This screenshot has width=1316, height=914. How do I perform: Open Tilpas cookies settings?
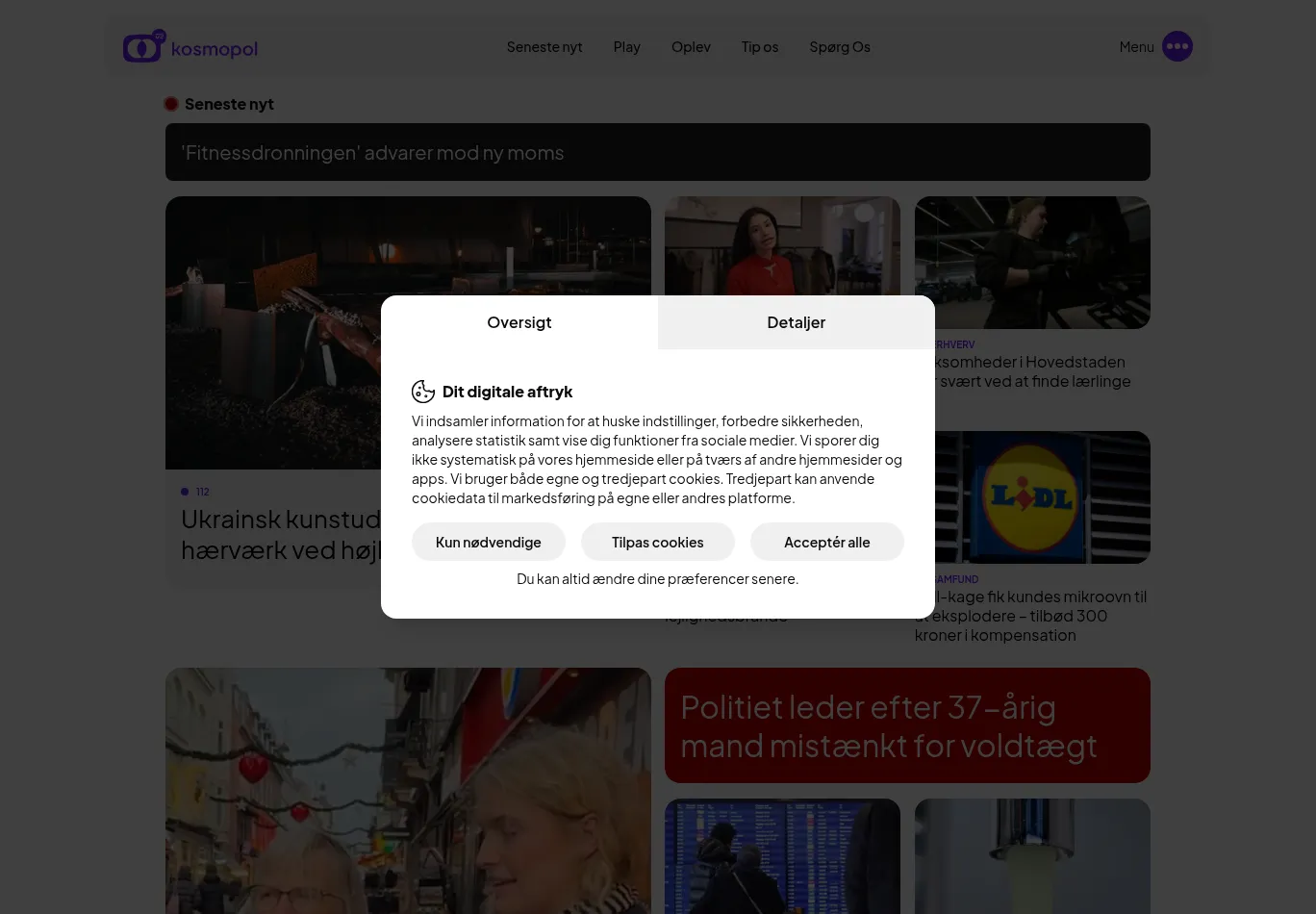click(657, 542)
